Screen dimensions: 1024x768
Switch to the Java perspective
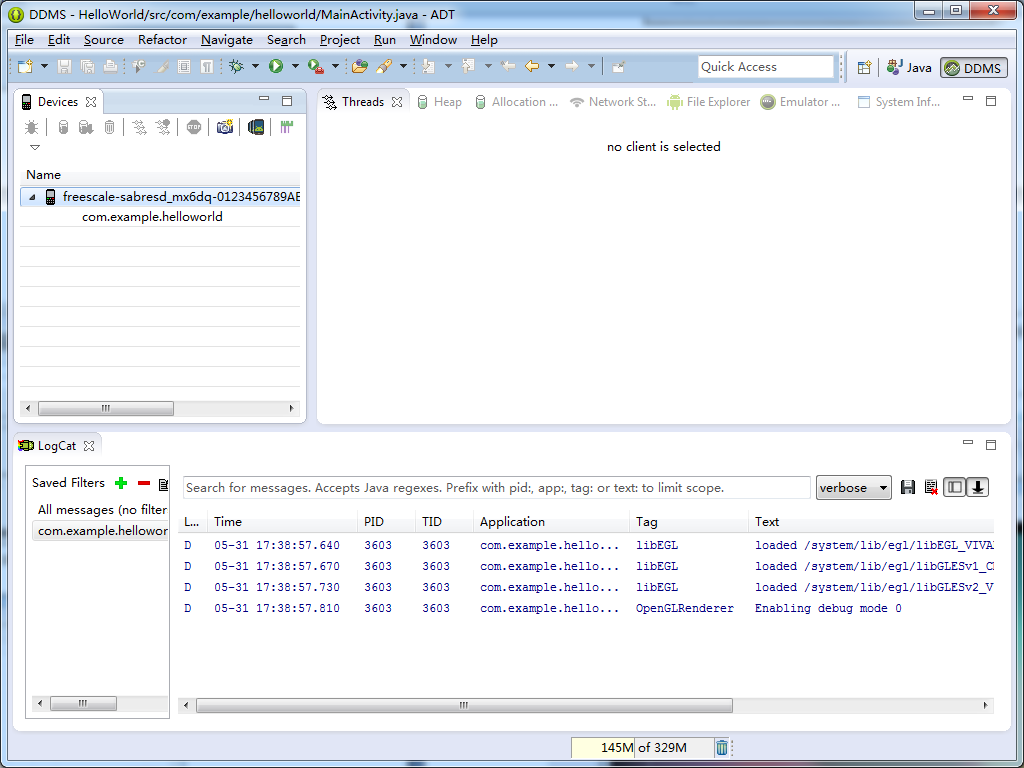coord(909,67)
